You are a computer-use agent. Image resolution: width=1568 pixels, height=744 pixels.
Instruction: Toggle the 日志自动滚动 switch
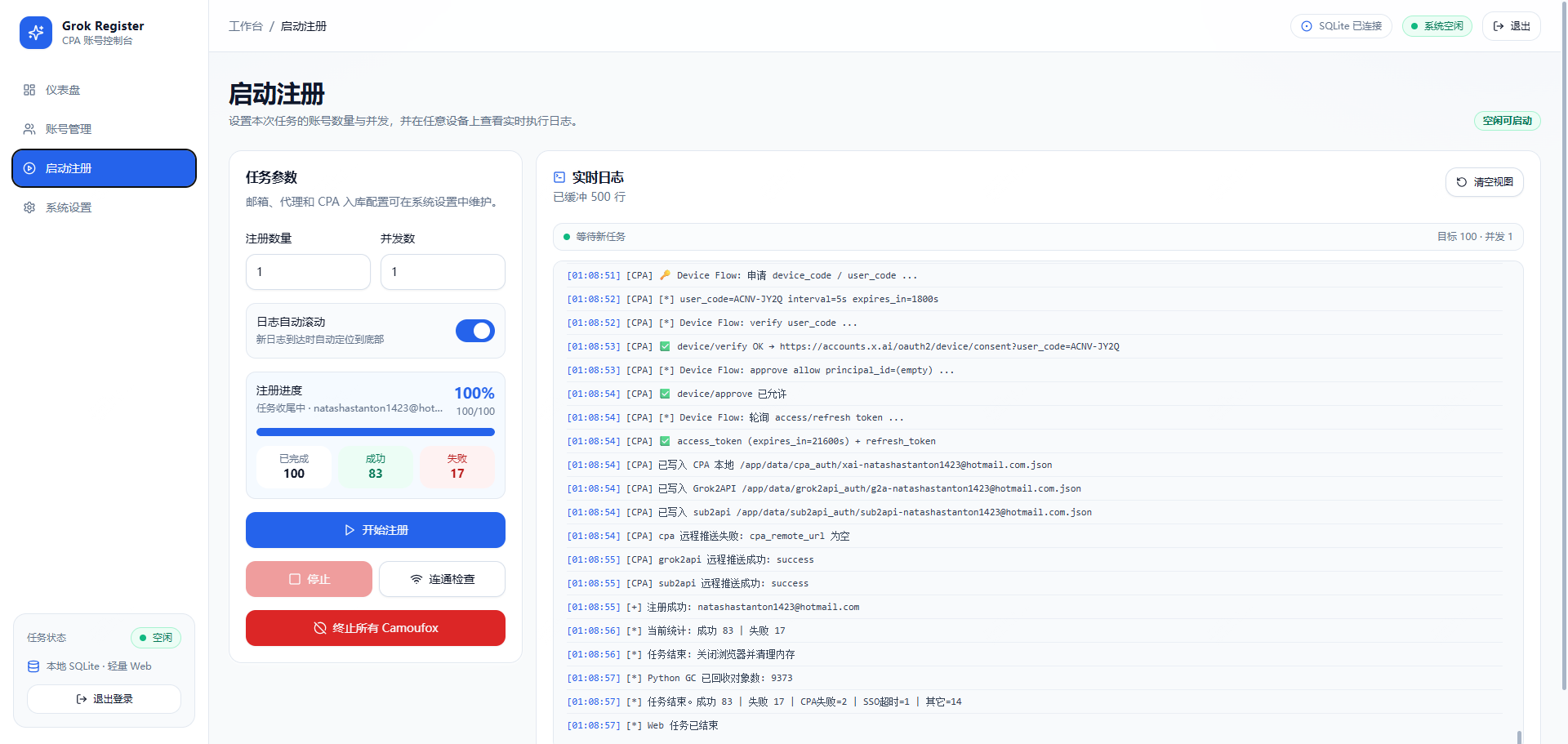click(x=475, y=331)
